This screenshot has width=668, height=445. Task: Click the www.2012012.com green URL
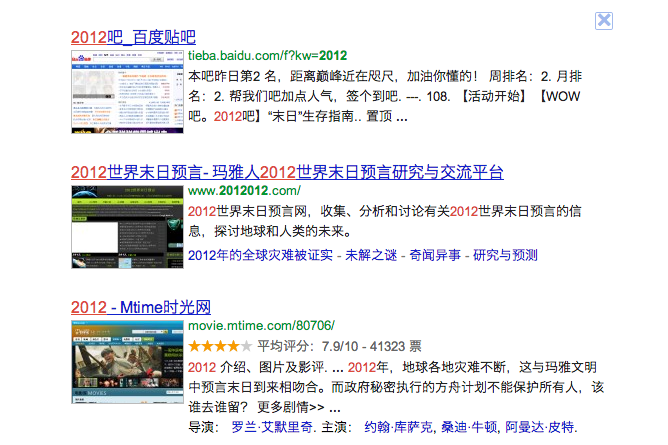coord(244,190)
